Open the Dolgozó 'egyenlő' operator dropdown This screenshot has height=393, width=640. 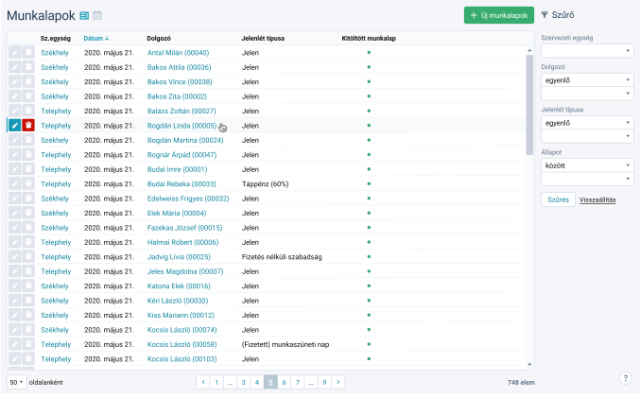coord(587,80)
